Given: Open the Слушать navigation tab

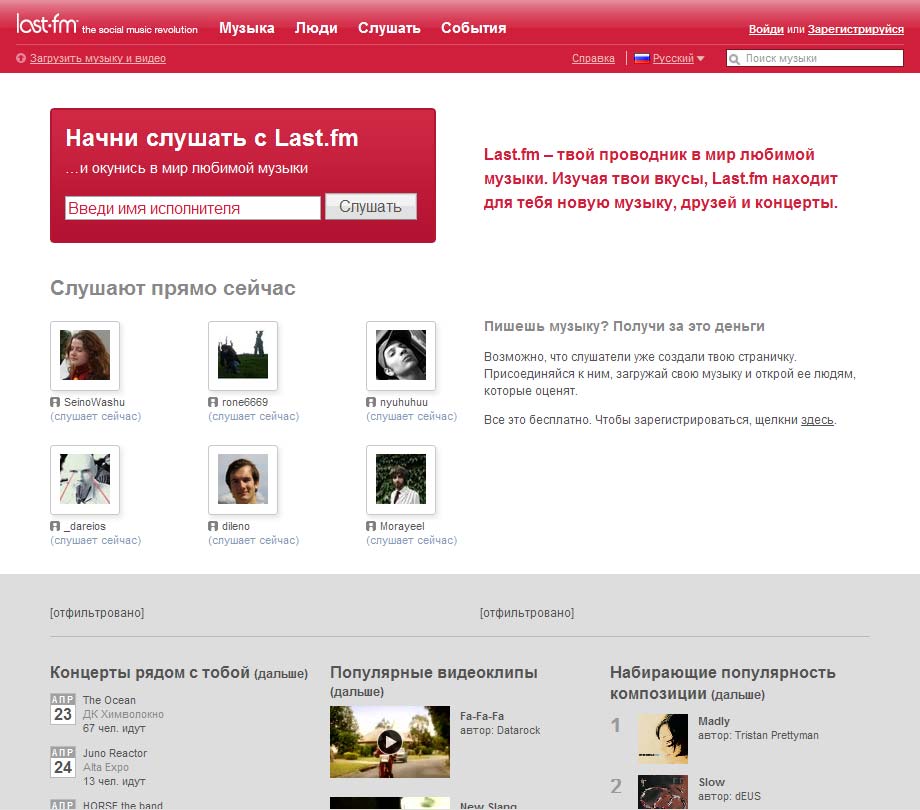Looking at the screenshot, I should click(389, 28).
